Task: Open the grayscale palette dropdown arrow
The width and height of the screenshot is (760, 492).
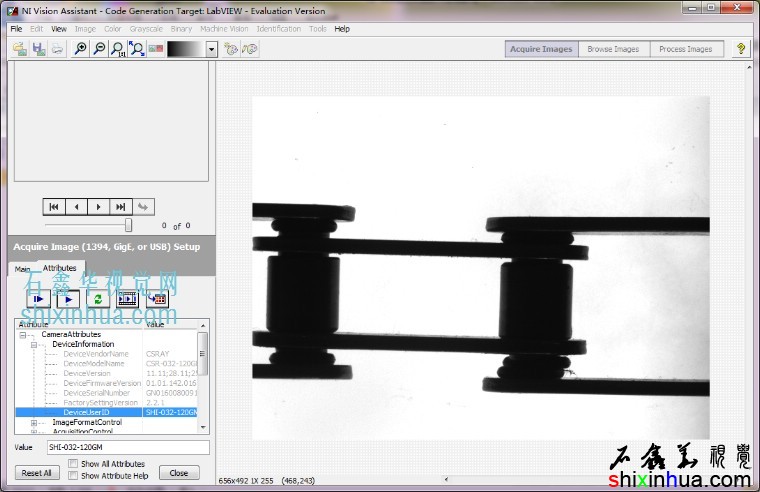Action: pyautogui.click(x=211, y=49)
